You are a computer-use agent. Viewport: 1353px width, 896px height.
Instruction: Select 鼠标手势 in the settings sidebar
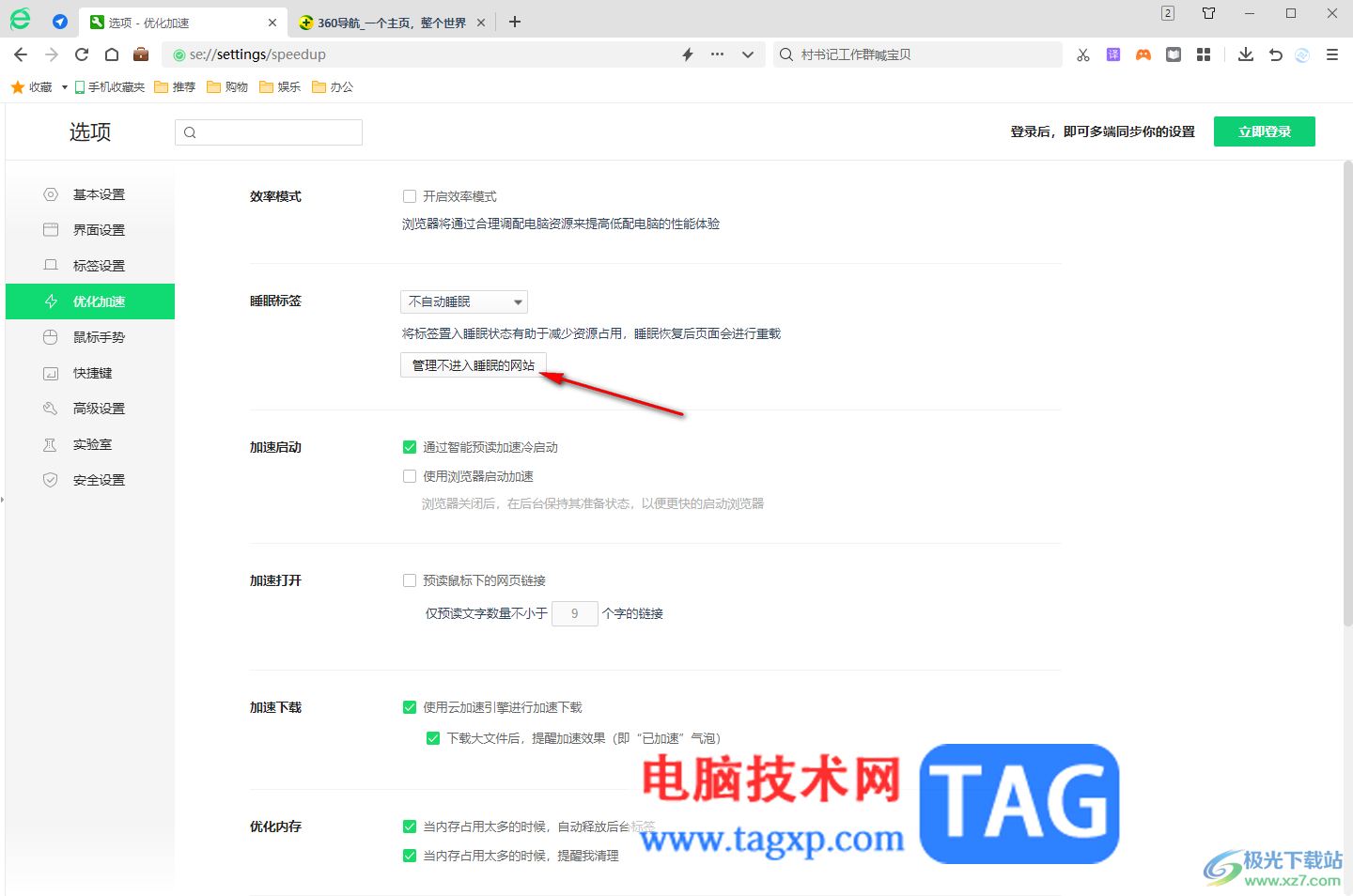click(101, 336)
